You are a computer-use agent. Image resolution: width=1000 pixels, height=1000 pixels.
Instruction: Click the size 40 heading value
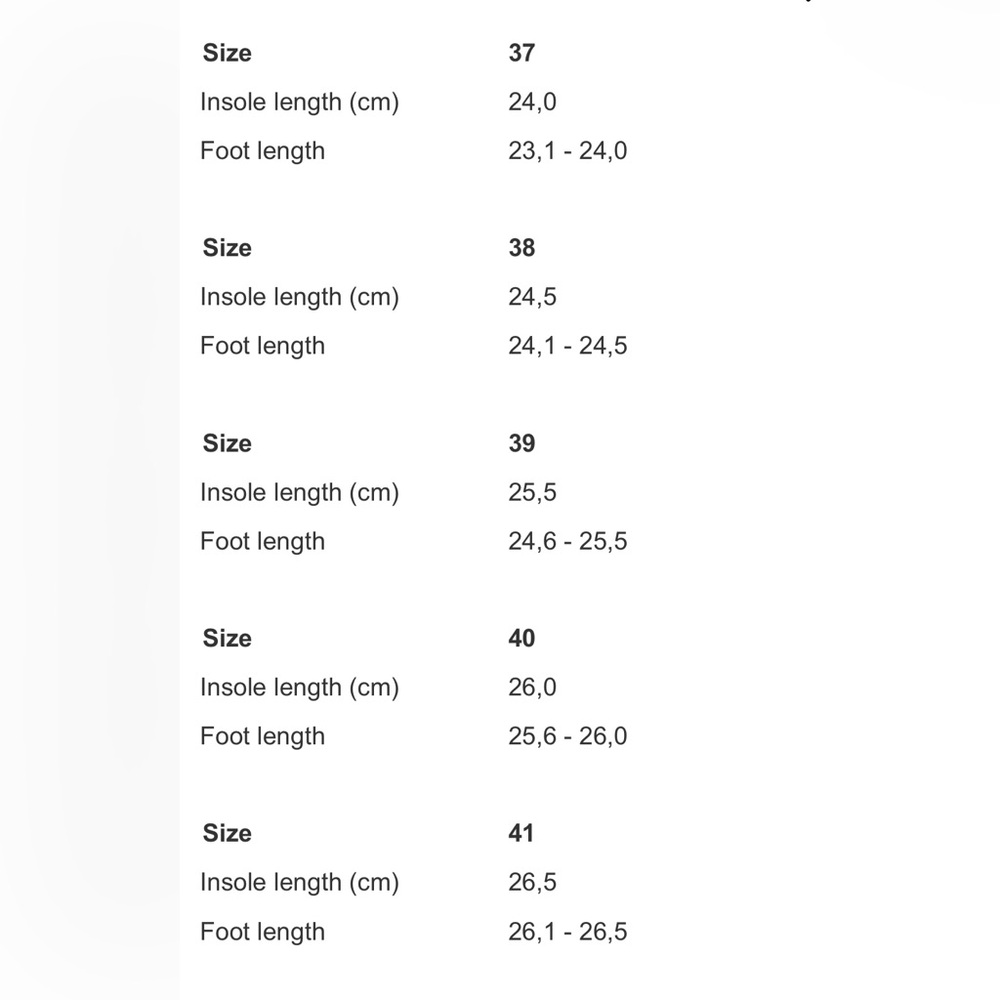(522, 638)
